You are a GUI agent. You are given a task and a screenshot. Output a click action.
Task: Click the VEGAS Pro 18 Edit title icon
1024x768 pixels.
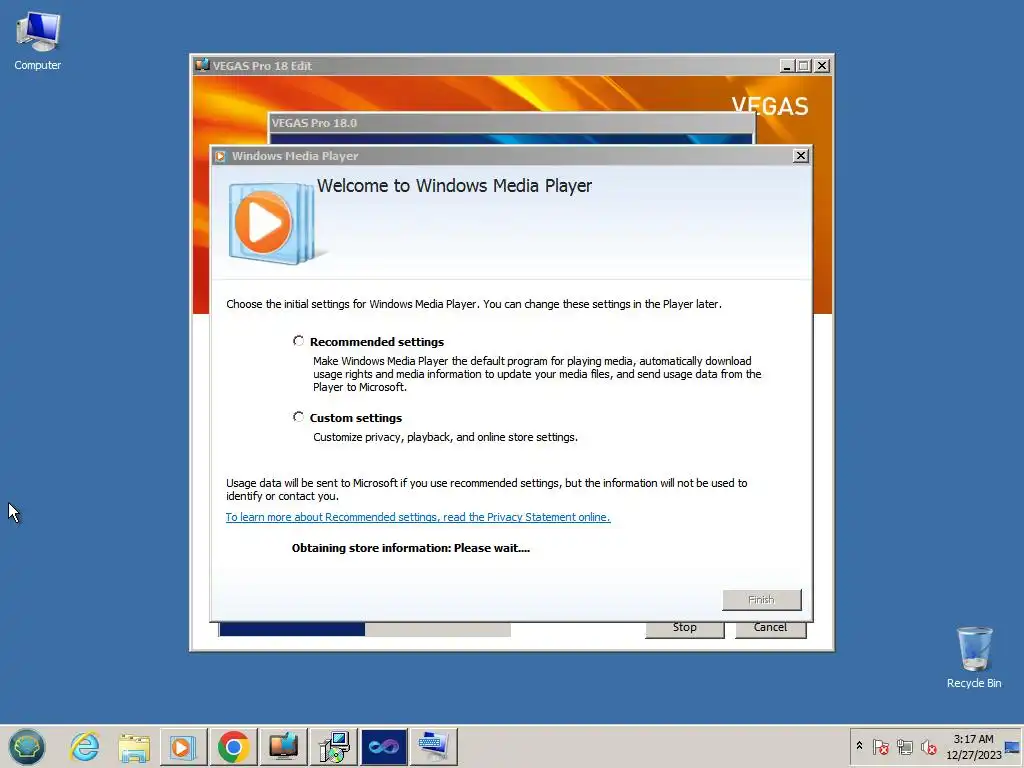(202, 65)
